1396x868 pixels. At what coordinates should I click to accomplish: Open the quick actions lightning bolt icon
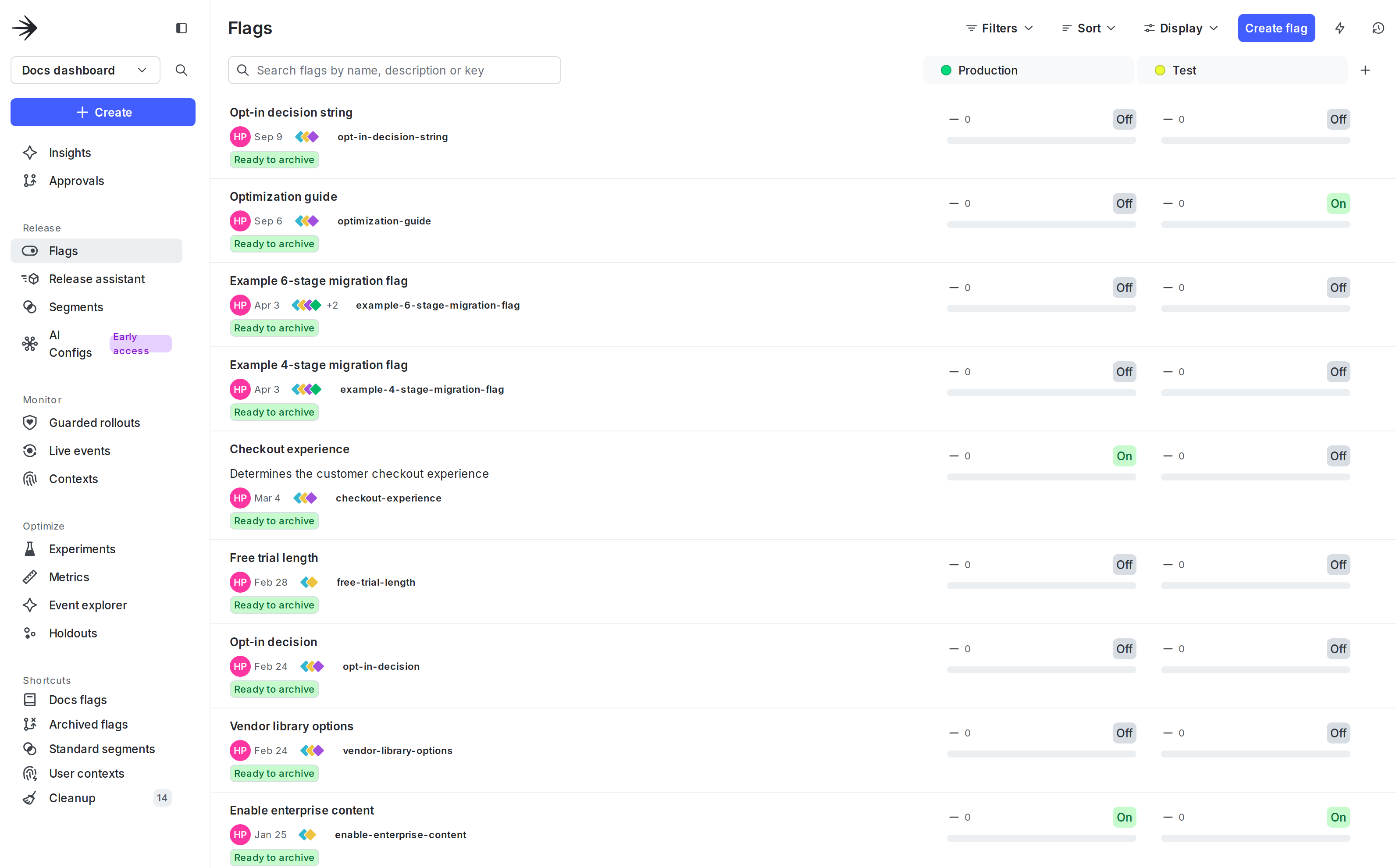coord(1340,28)
